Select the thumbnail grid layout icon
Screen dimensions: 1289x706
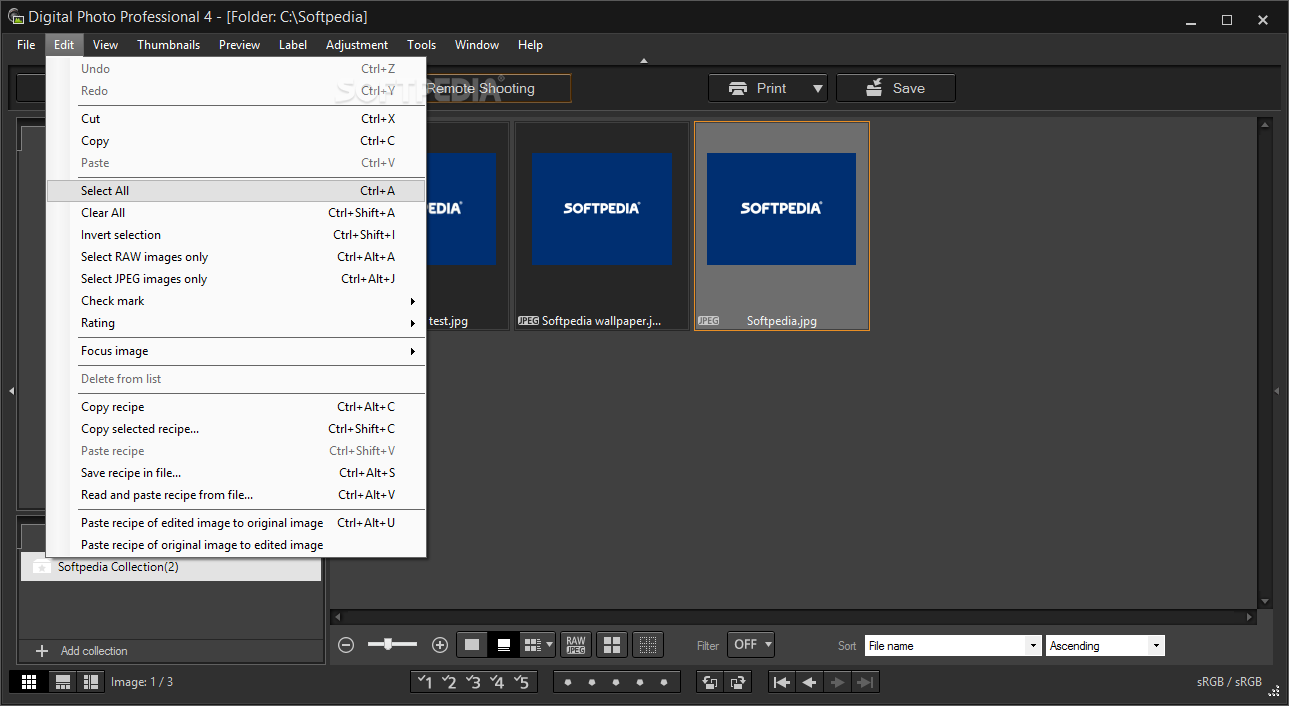pos(29,682)
